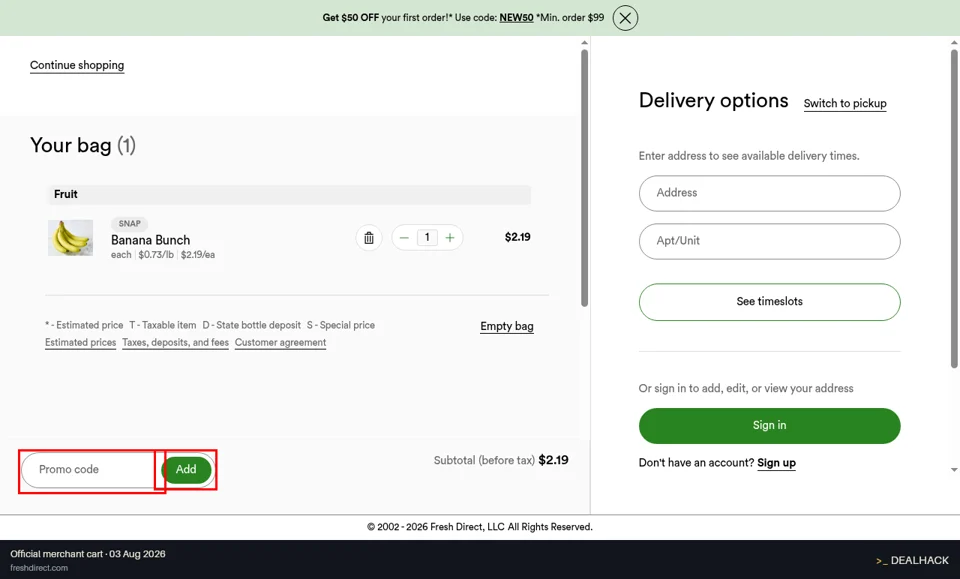Click the green Add promo button

coord(186,469)
